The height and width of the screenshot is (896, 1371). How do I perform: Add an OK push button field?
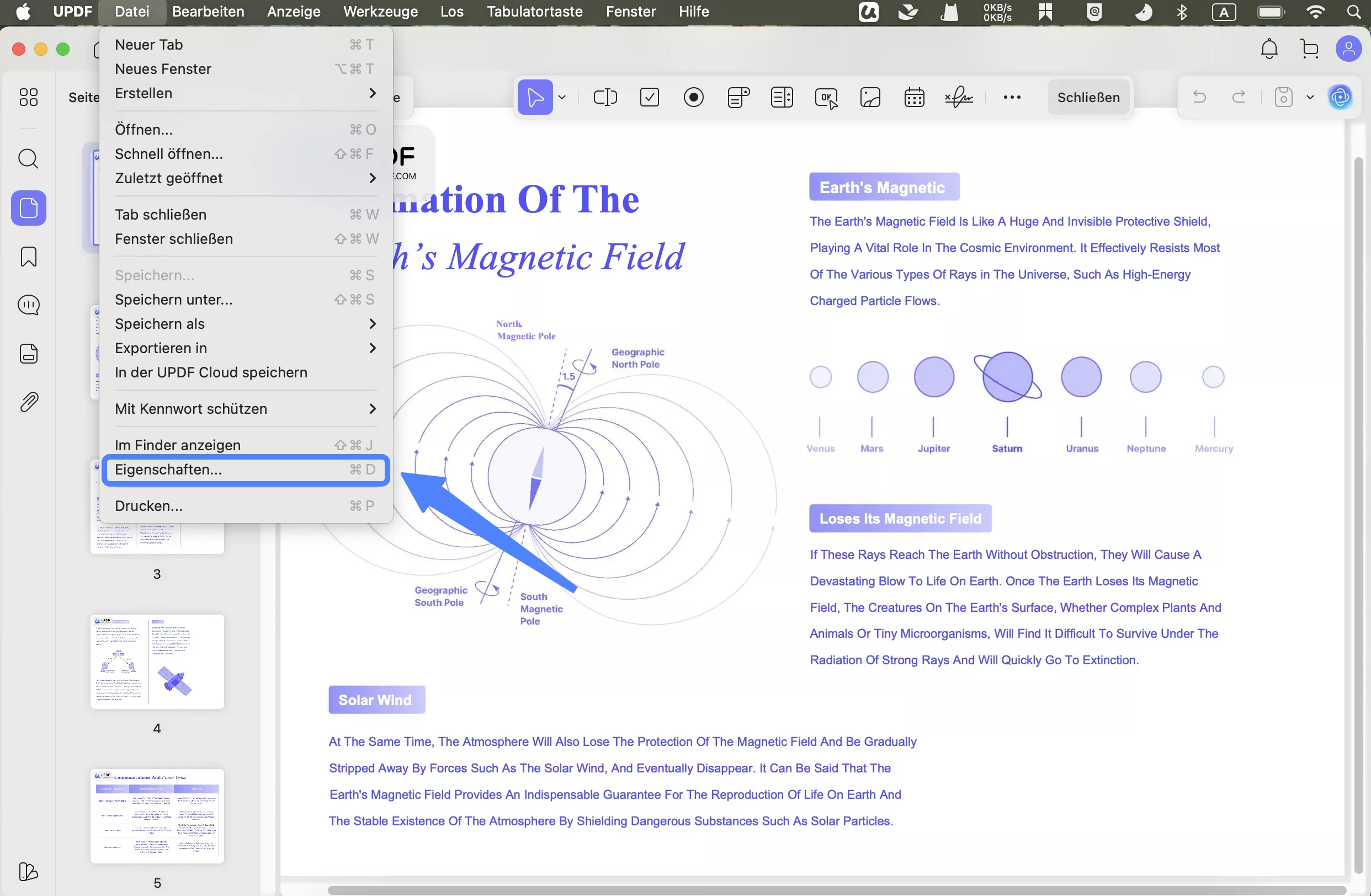pyautogui.click(x=826, y=97)
